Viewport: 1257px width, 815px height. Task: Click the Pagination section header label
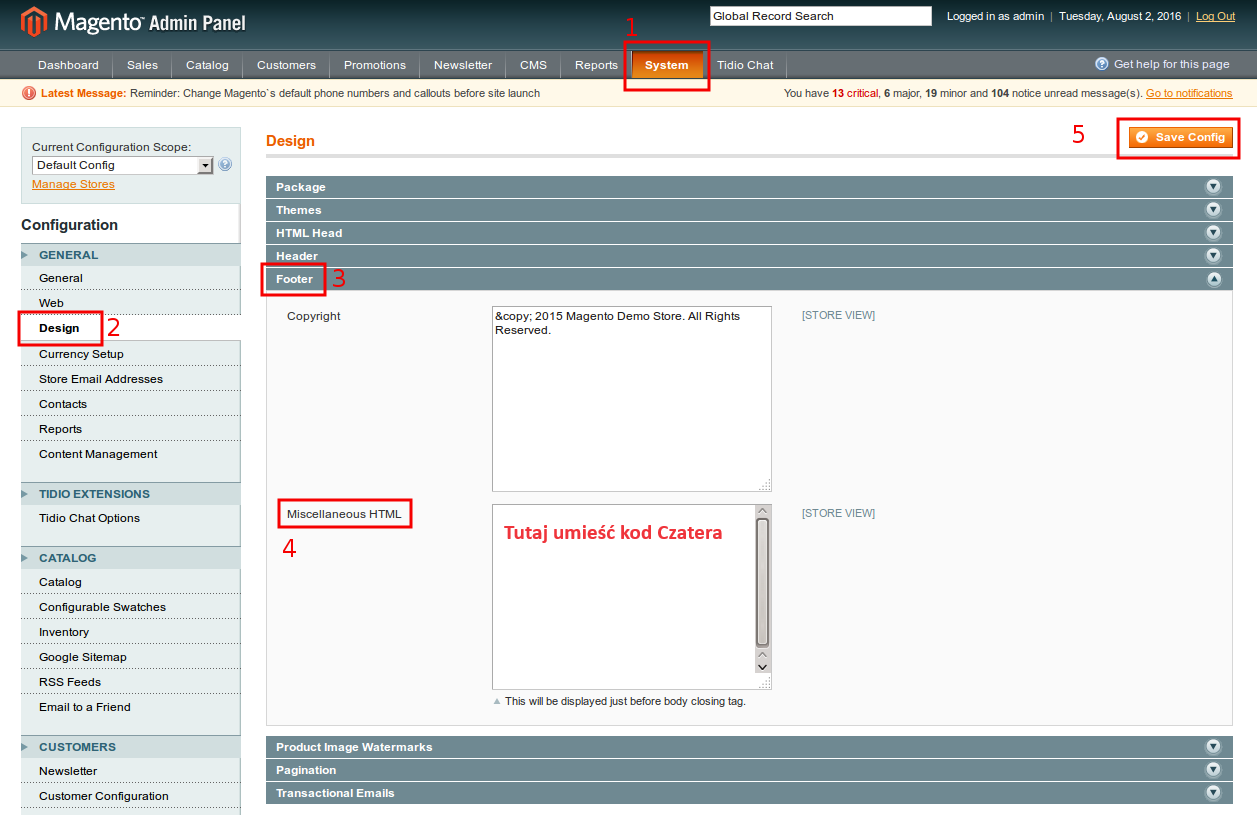point(306,770)
